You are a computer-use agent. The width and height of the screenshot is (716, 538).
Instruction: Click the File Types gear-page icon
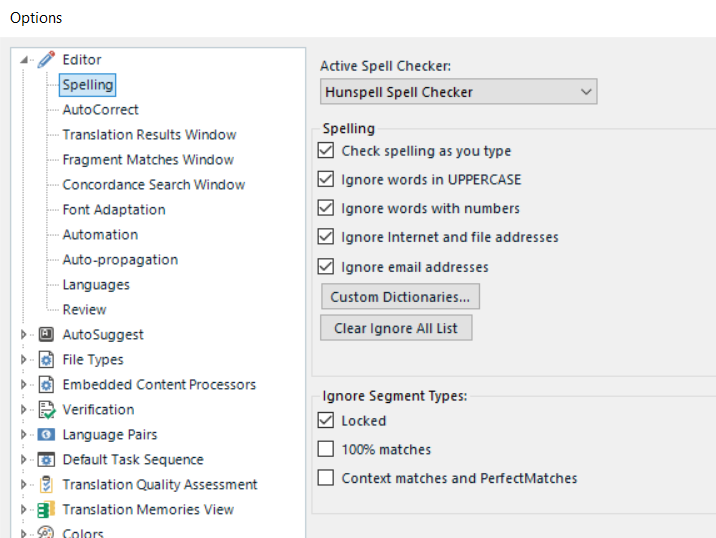point(46,359)
